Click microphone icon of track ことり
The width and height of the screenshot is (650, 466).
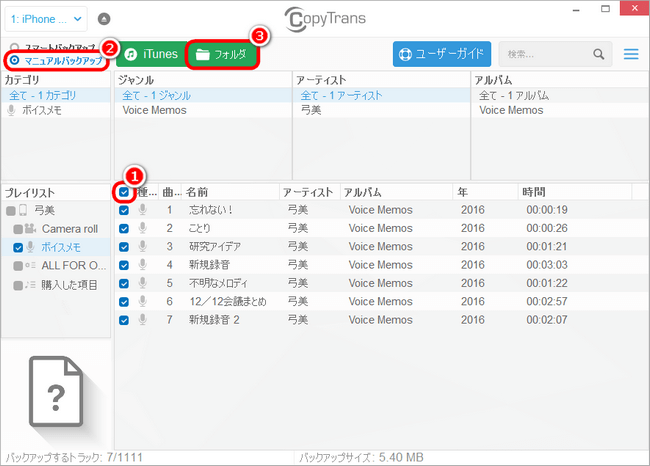[143, 228]
